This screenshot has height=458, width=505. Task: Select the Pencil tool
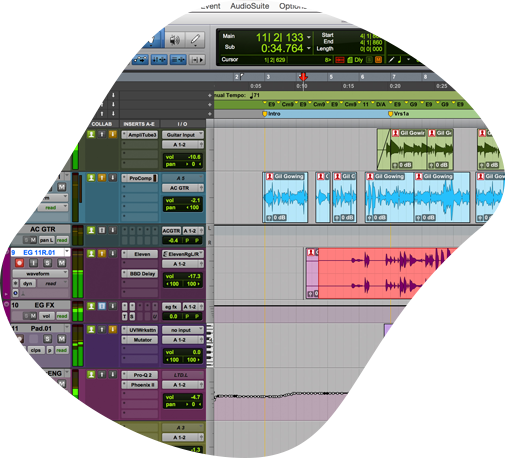195,40
